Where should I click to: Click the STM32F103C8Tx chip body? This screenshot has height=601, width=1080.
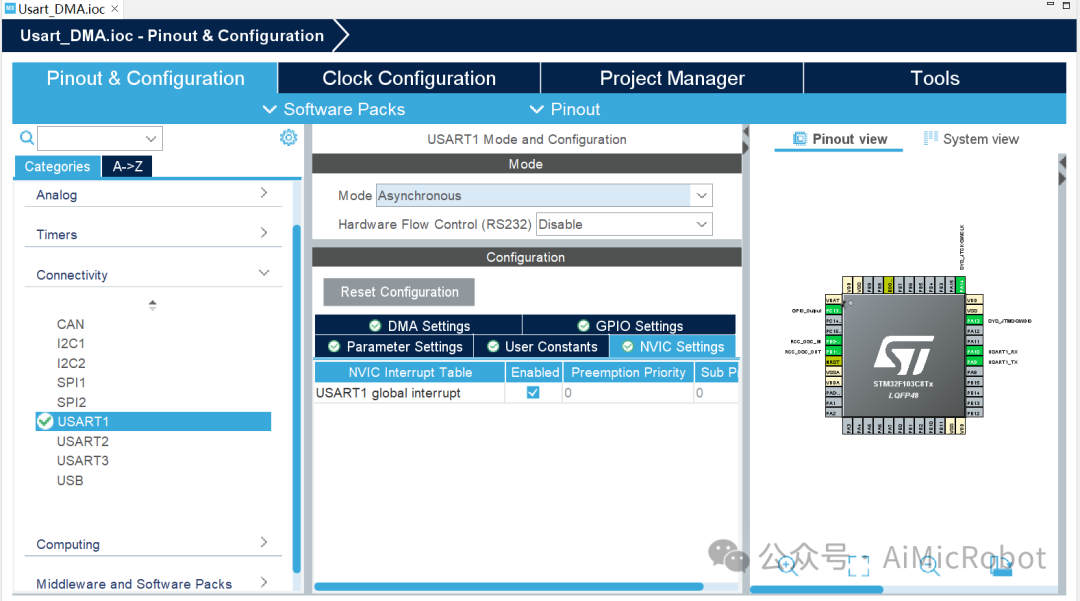903,355
